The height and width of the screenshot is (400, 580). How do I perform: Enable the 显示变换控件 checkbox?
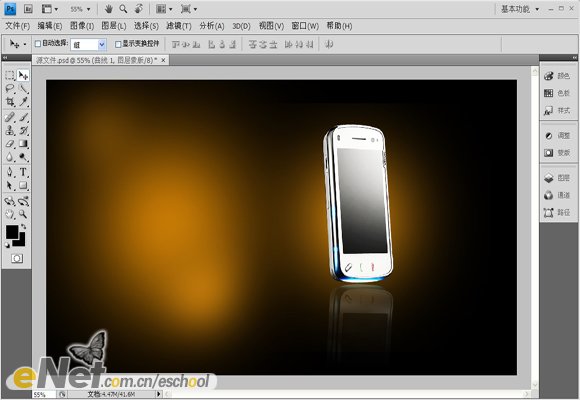click(x=118, y=44)
